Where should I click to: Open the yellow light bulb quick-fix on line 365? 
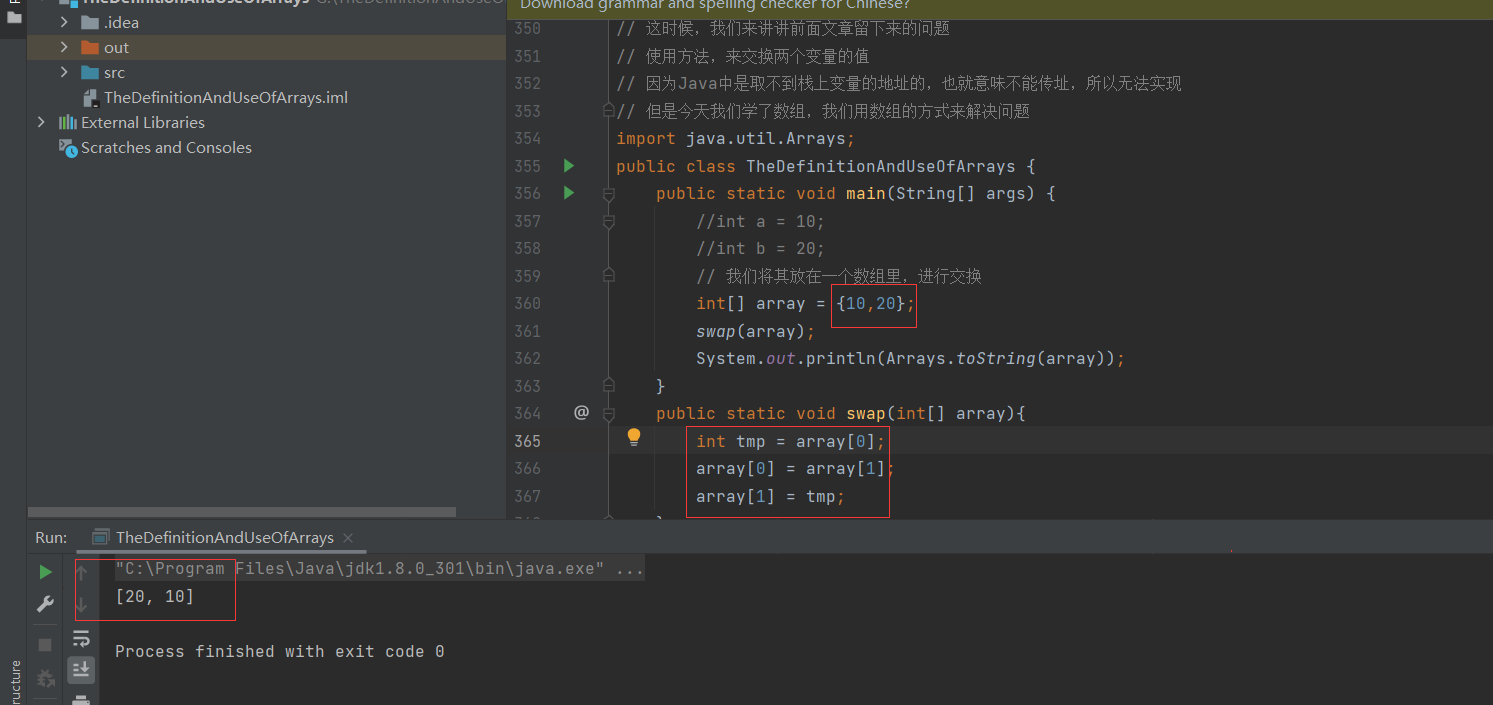[x=633, y=438]
